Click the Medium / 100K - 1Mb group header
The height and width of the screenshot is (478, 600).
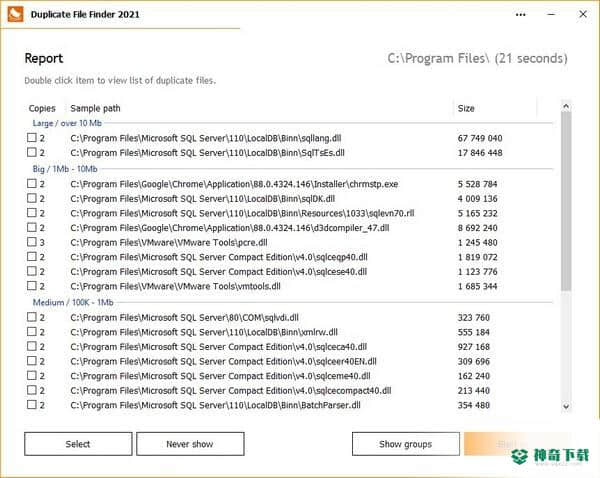pos(73,302)
